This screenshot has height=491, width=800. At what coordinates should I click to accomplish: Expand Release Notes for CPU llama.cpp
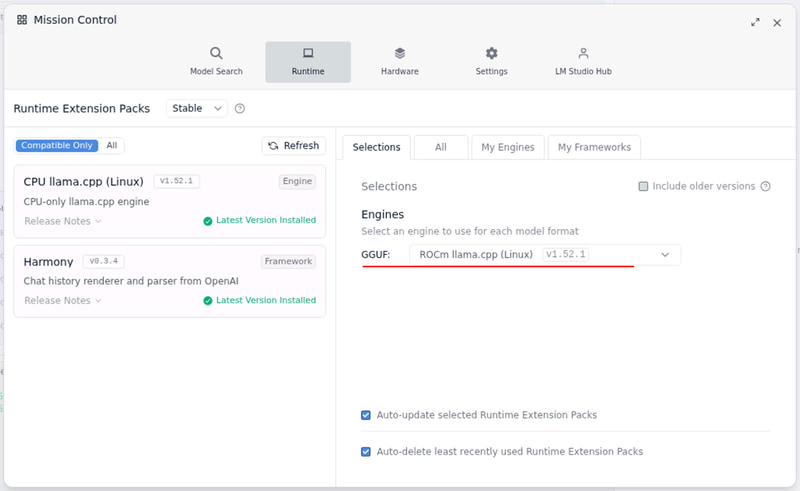point(63,221)
